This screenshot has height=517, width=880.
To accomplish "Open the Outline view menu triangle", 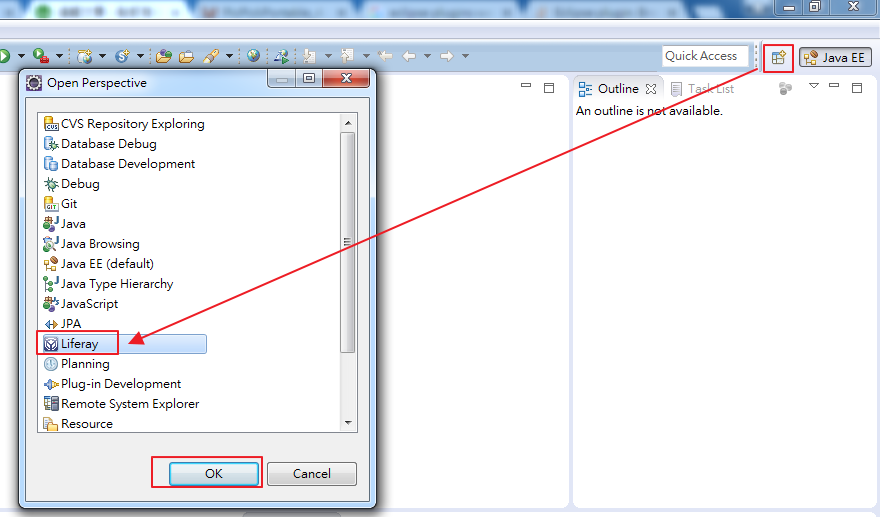I will (x=814, y=86).
